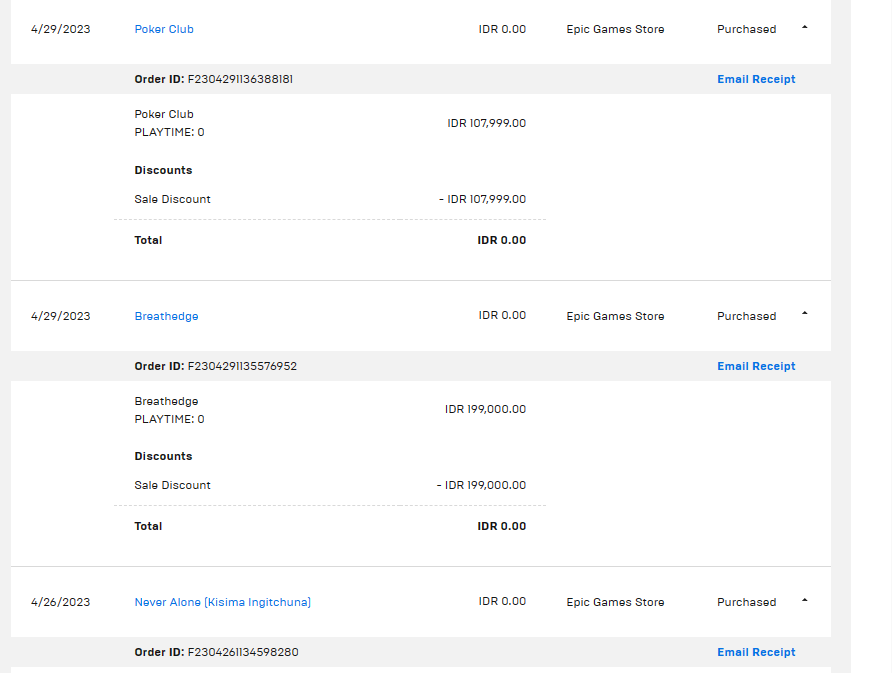The height and width of the screenshot is (673, 892).
Task: Click the Breathedge Total IDR 0.00 value
Action: 502,526
